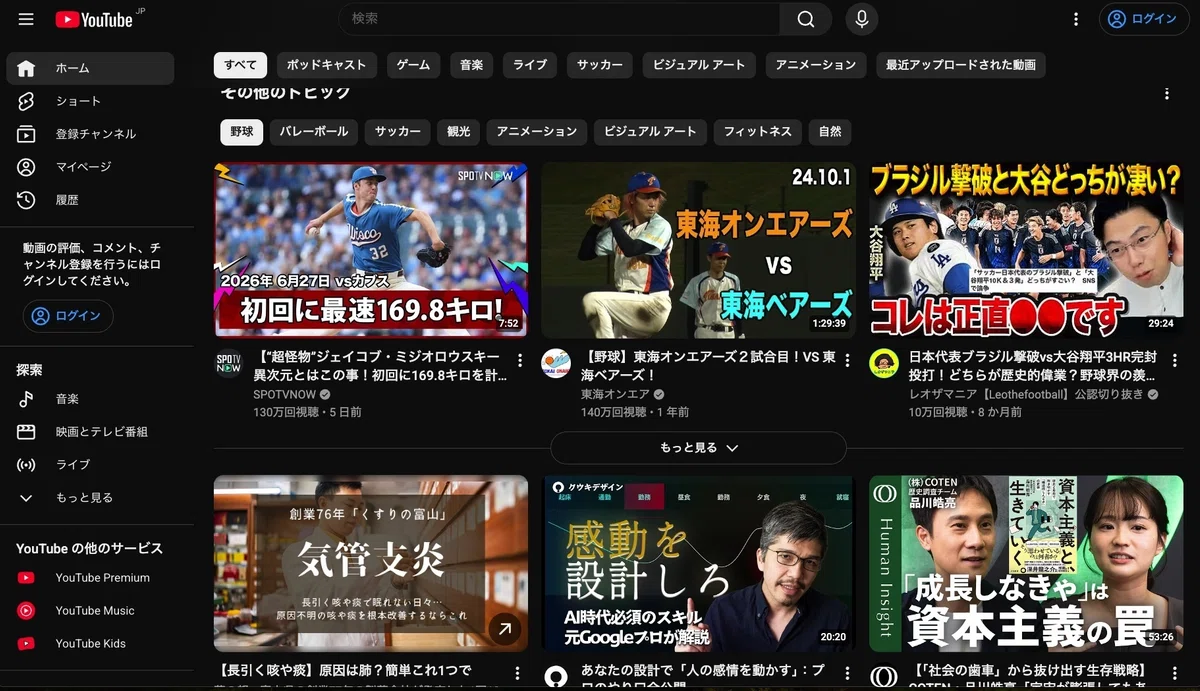Image resolution: width=1200 pixels, height=691 pixels.
Task: Play ブラジル撃破と大谷 thumbnail
Action: [x=1026, y=250]
